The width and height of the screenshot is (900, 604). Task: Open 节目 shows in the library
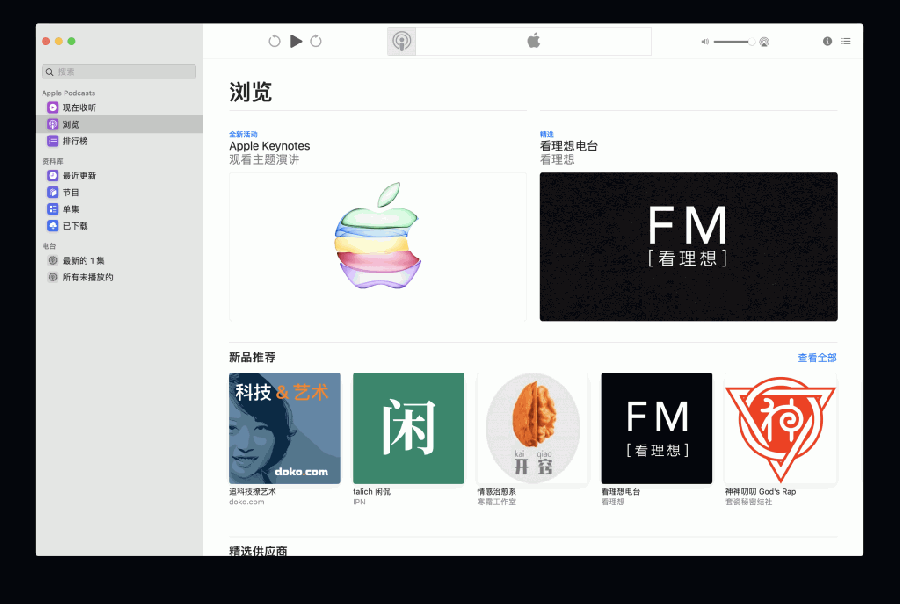coord(119,192)
